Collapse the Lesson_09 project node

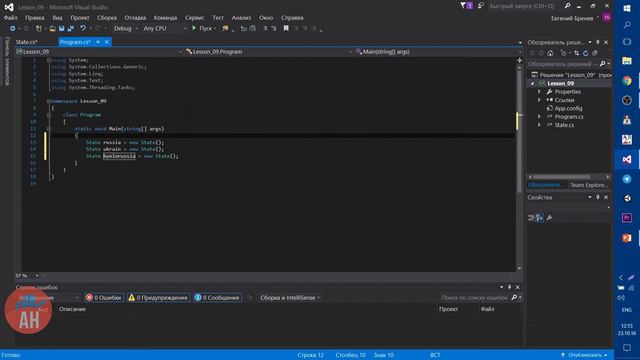coord(532,83)
